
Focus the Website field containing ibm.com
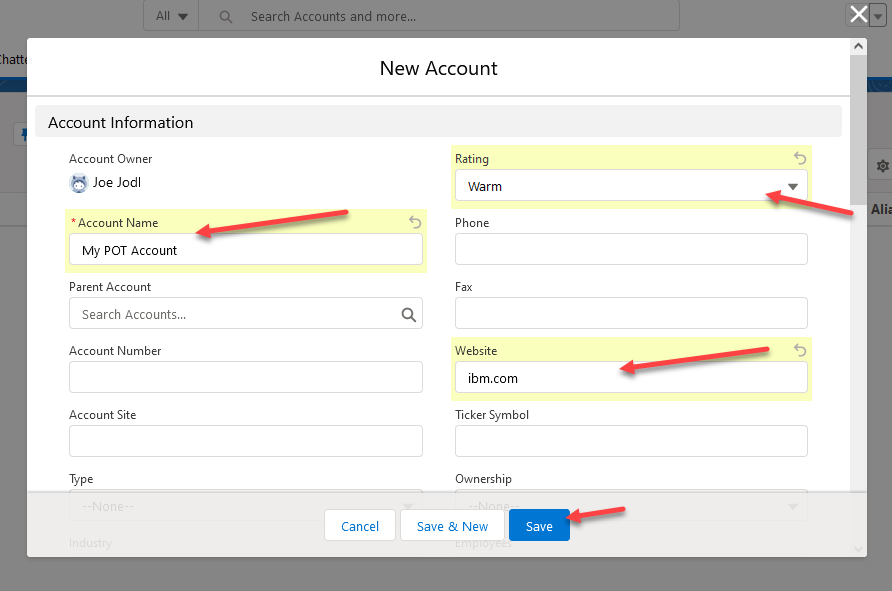coord(630,378)
